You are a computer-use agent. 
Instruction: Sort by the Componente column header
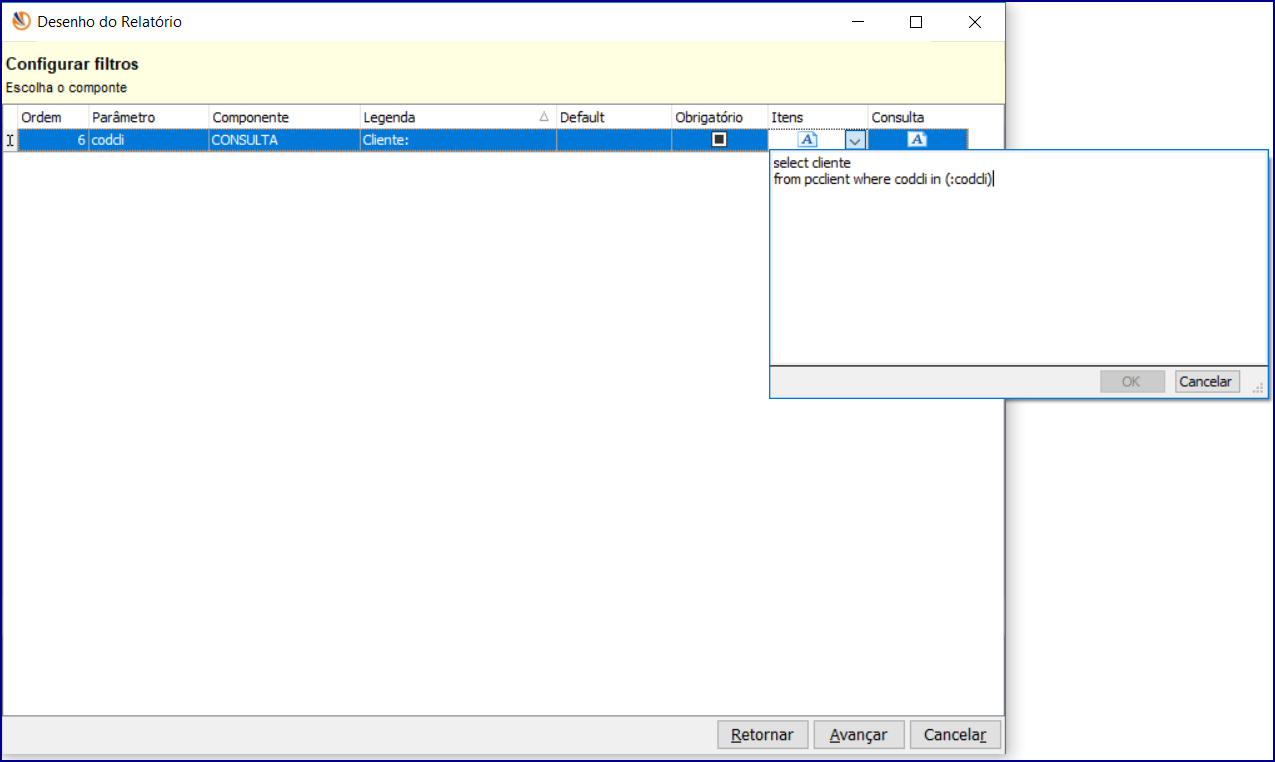(283, 117)
